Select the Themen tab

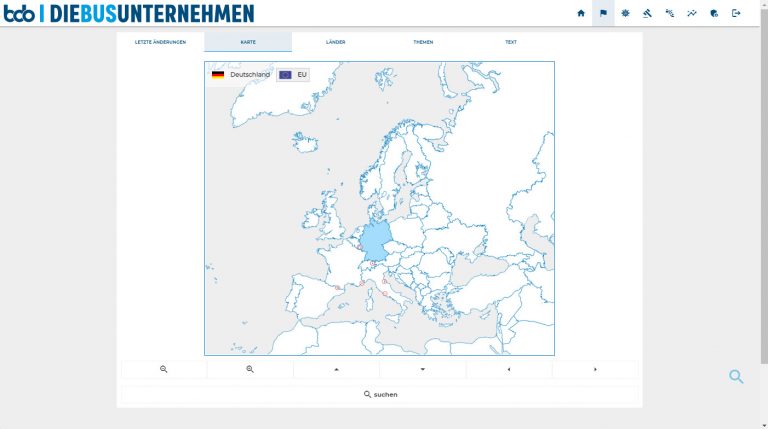pyautogui.click(x=423, y=42)
